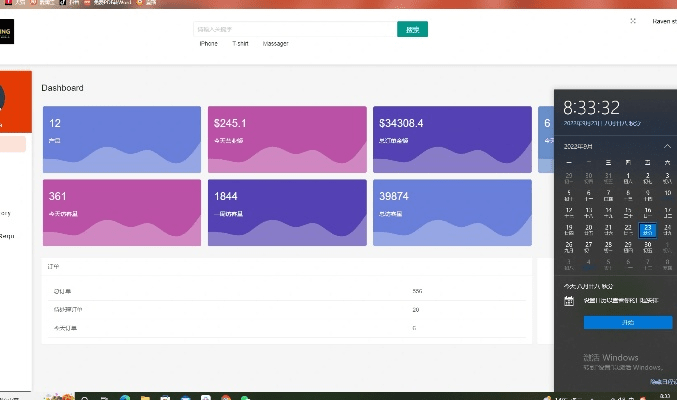
Task: Click the up chevron in calendar header
Action: [667, 146]
